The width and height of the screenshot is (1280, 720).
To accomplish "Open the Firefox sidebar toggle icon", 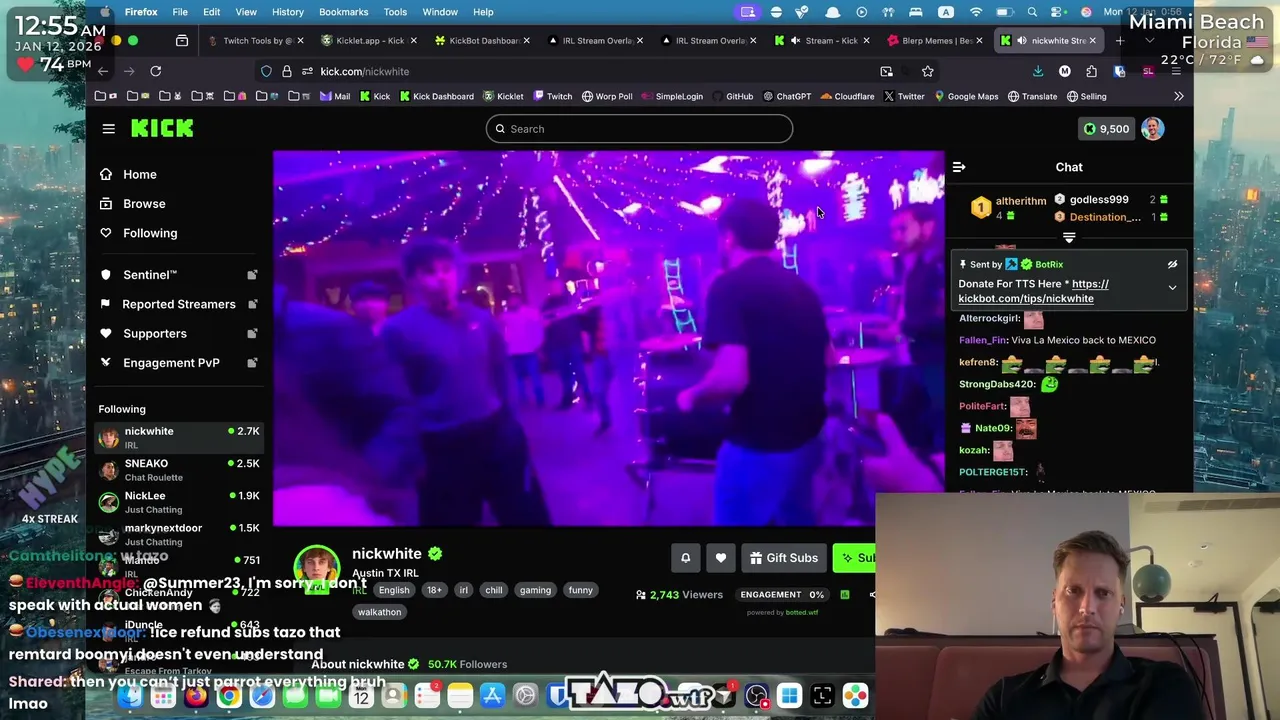I will [x=182, y=41].
